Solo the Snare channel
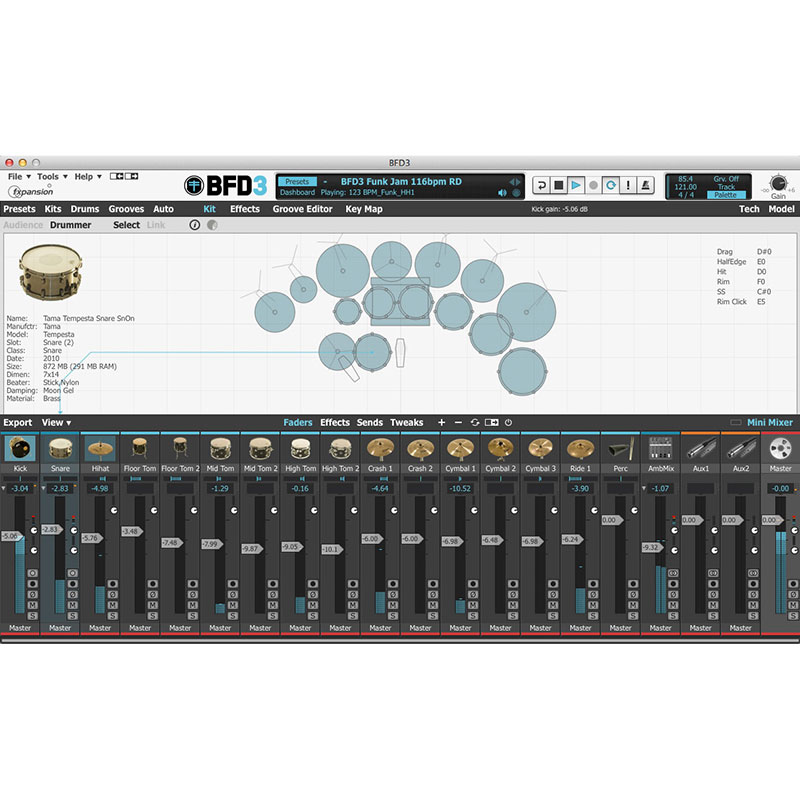 click(x=73, y=616)
